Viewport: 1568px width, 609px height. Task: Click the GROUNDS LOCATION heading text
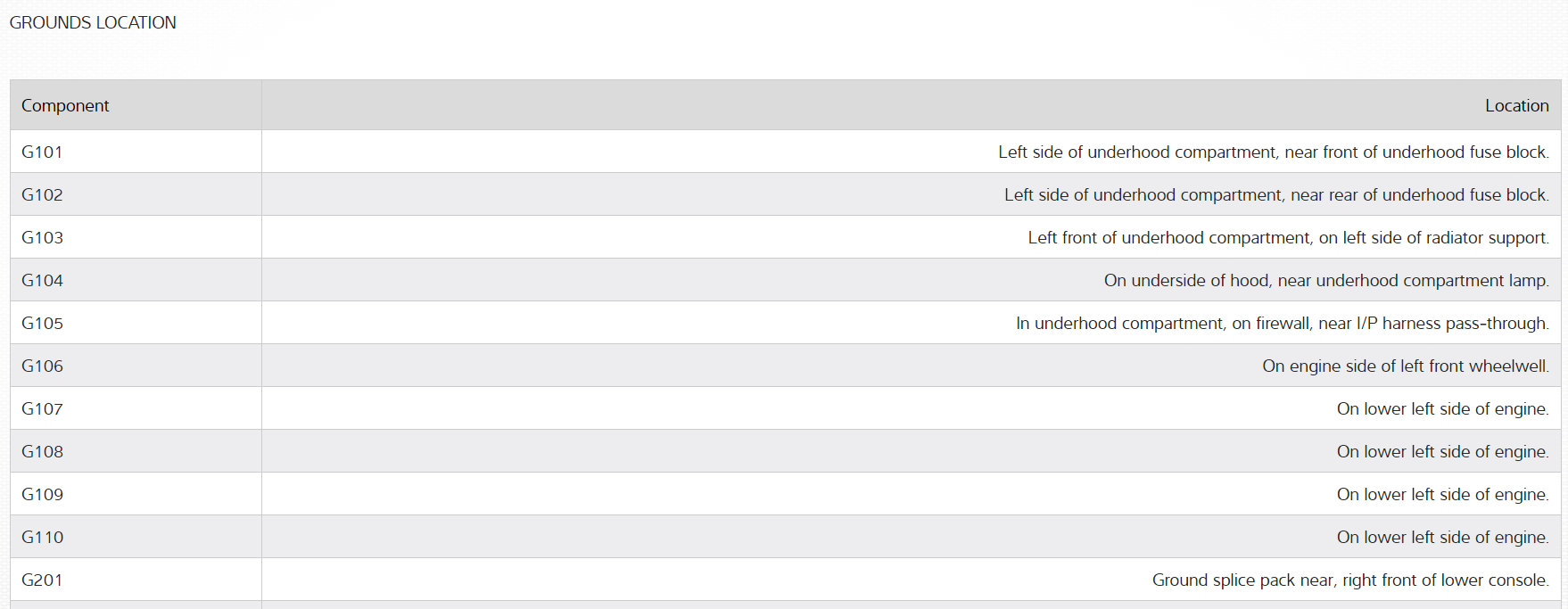(x=93, y=22)
